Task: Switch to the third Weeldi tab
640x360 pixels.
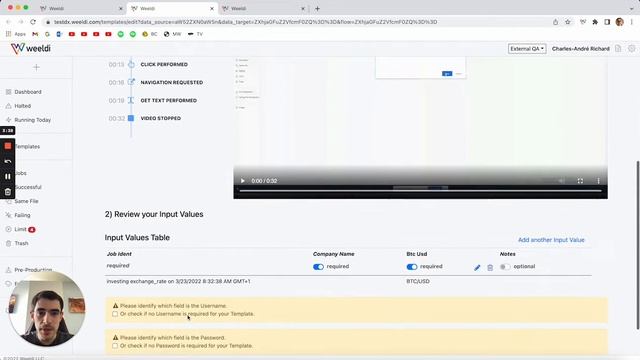Action: click(x=262, y=8)
